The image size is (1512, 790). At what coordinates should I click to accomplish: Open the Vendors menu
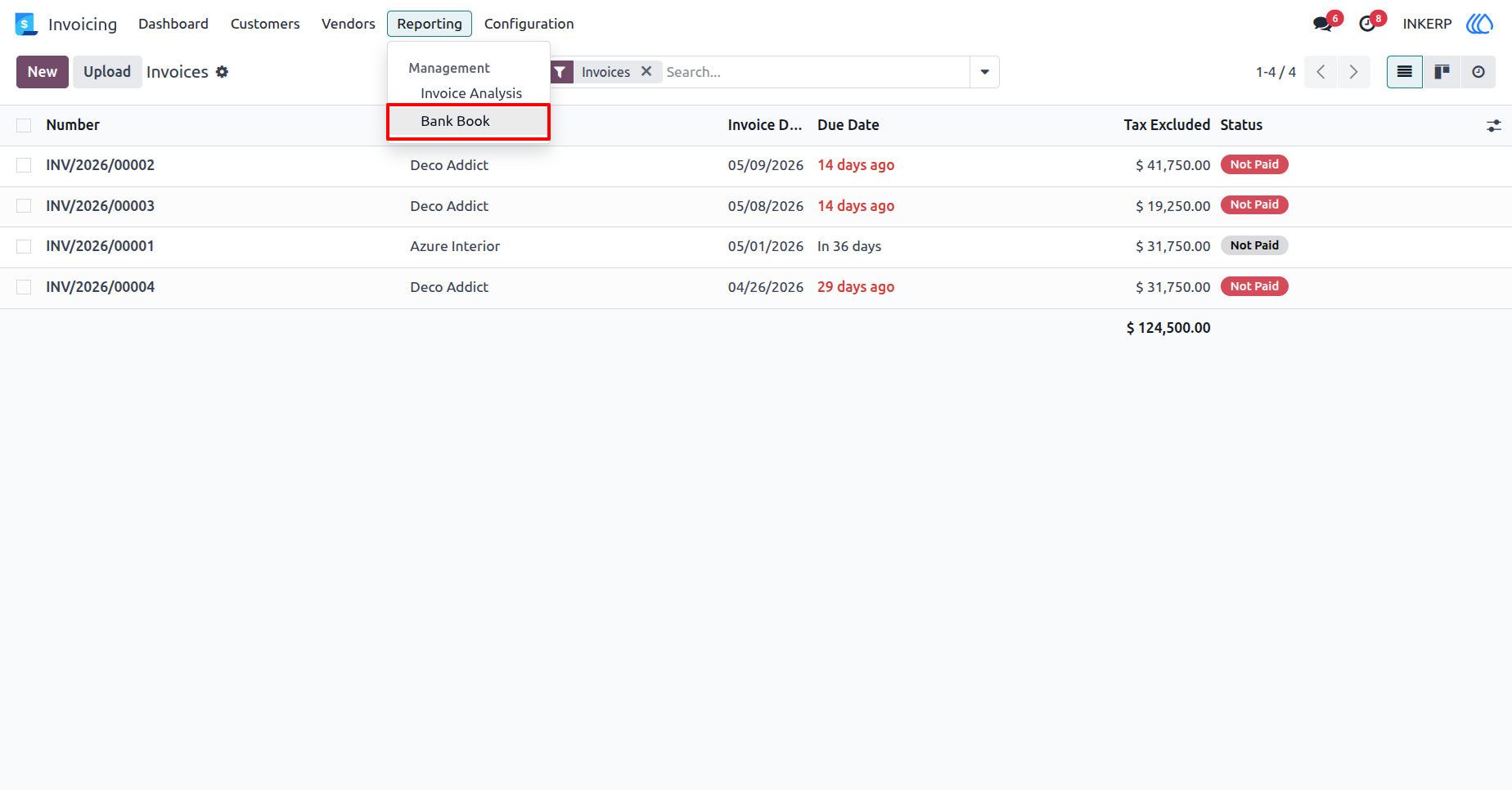pyautogui.click(x=349, y=24)
